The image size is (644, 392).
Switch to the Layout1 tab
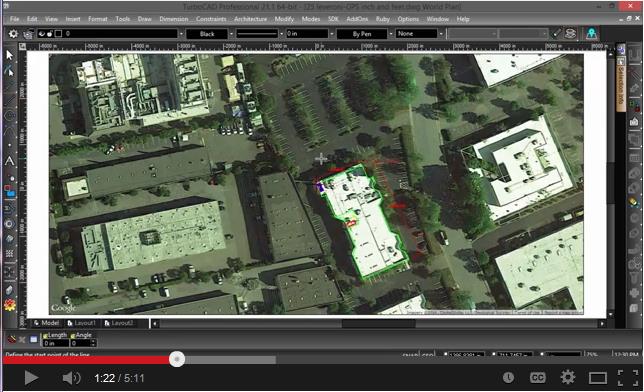click(x=81, y=323)
